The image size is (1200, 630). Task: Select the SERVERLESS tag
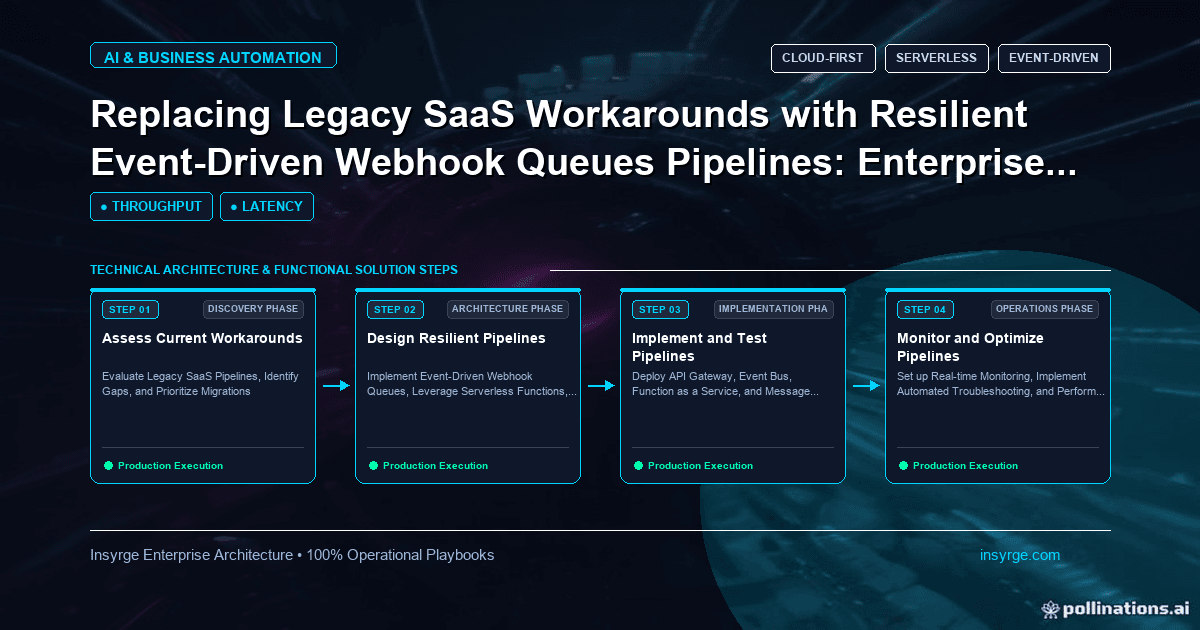[936, 58]
